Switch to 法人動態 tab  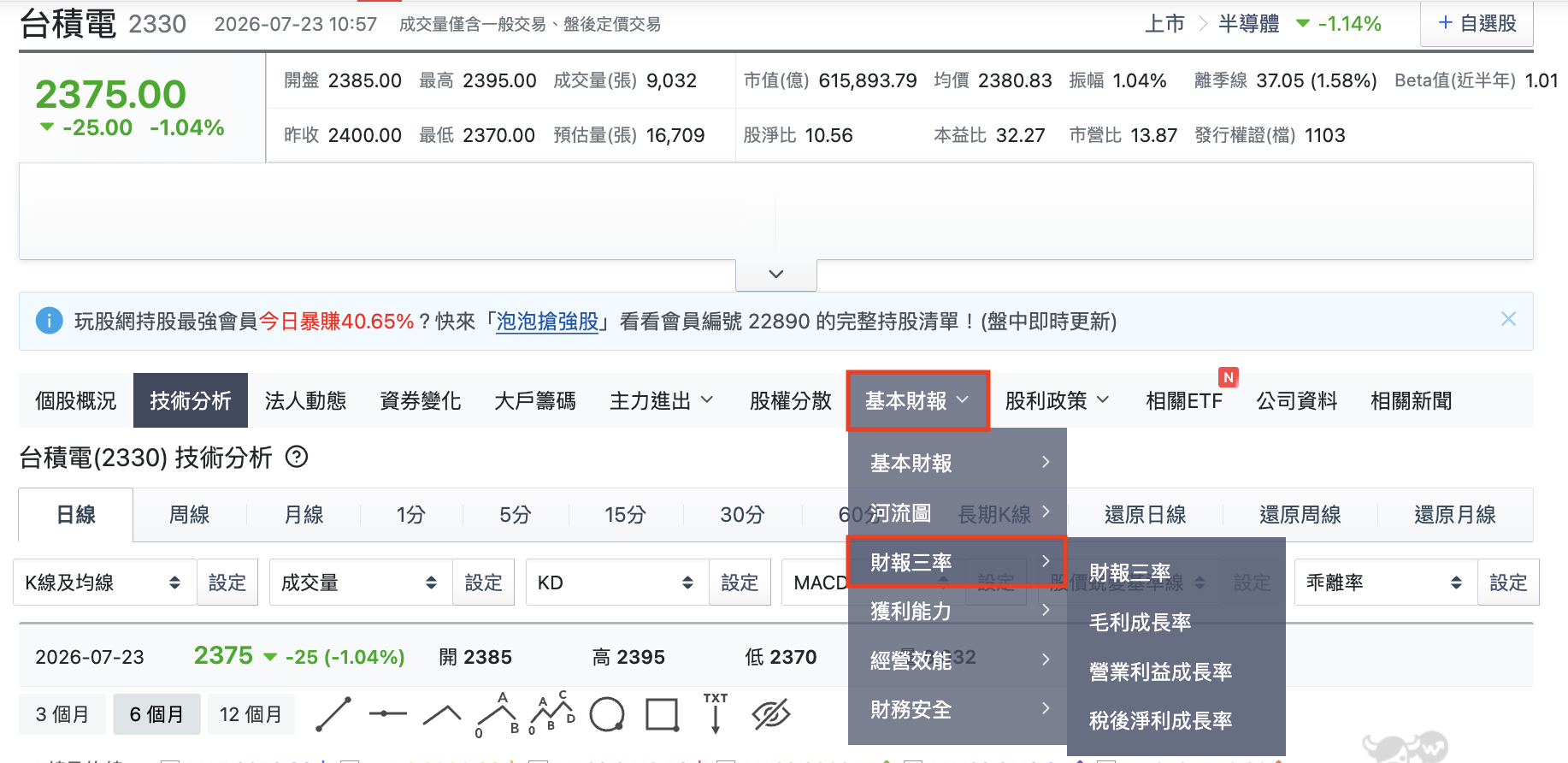point(305,400)
